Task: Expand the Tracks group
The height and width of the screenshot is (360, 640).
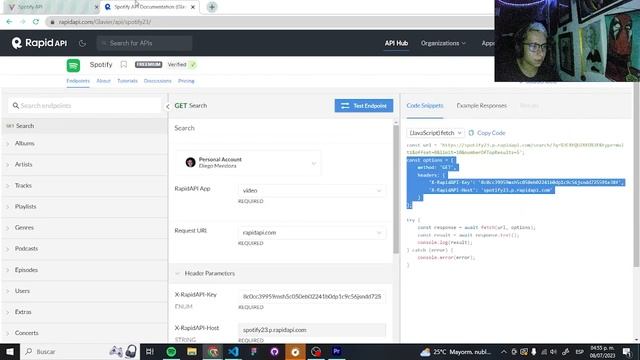Action: (x=84, y=185)
